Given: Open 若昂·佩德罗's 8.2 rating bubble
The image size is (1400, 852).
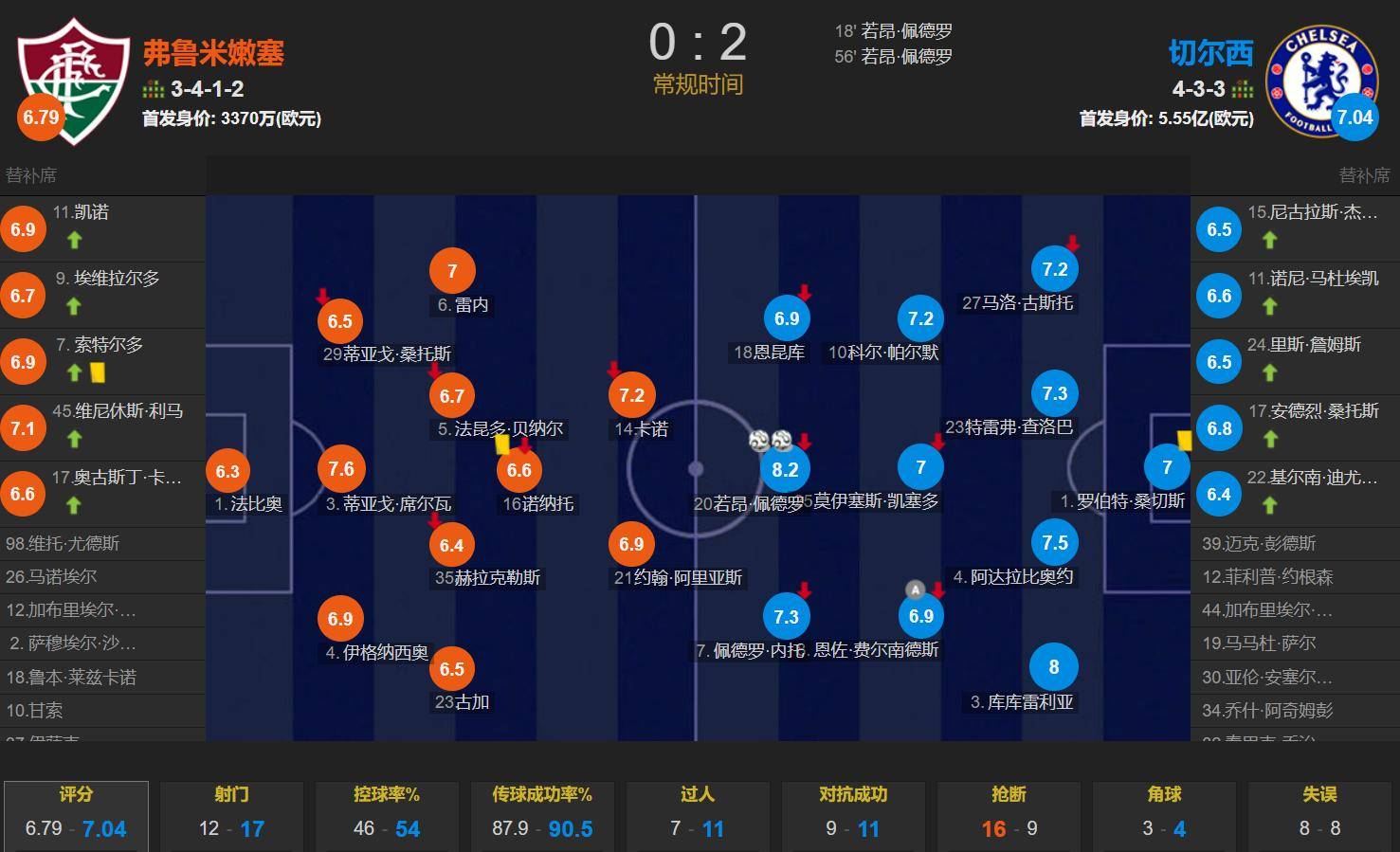Looking at the screenshot, I should pos(785,469).
